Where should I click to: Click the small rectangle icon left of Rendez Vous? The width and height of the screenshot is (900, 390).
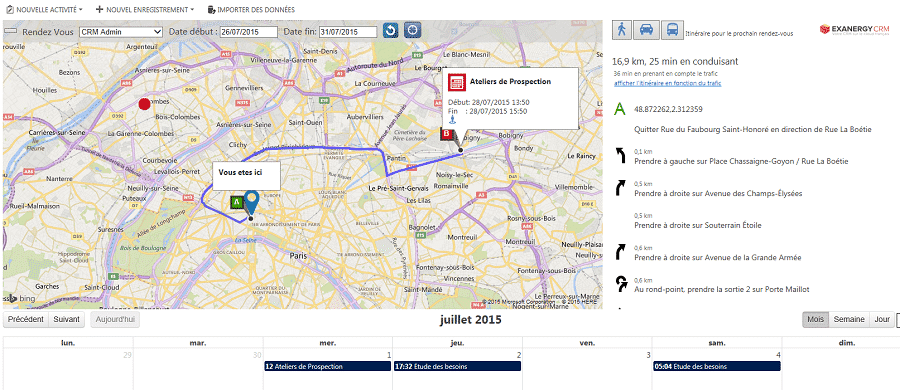(11, 32)
